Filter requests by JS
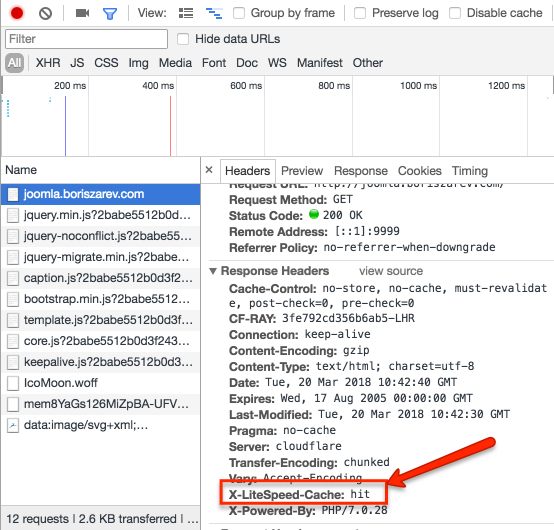 point(77,63)
